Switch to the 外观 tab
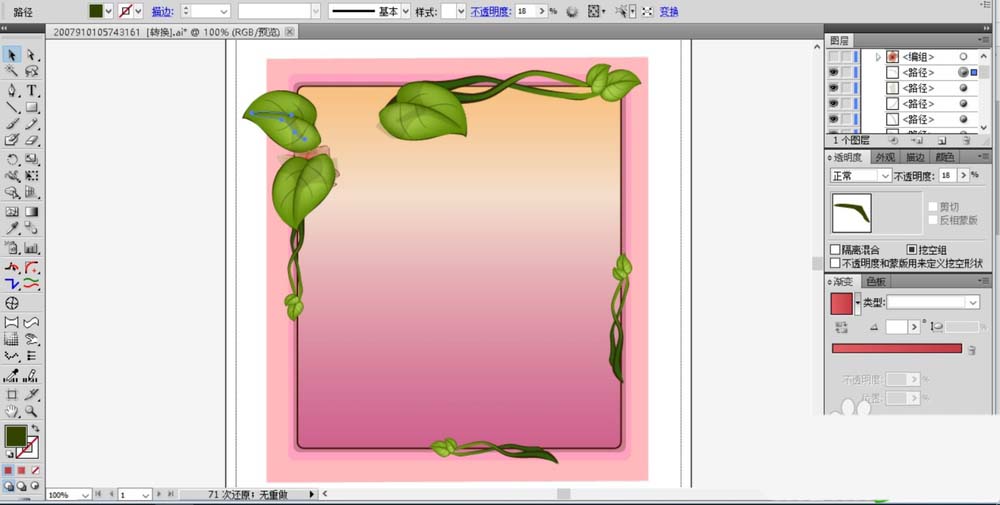 884,157
